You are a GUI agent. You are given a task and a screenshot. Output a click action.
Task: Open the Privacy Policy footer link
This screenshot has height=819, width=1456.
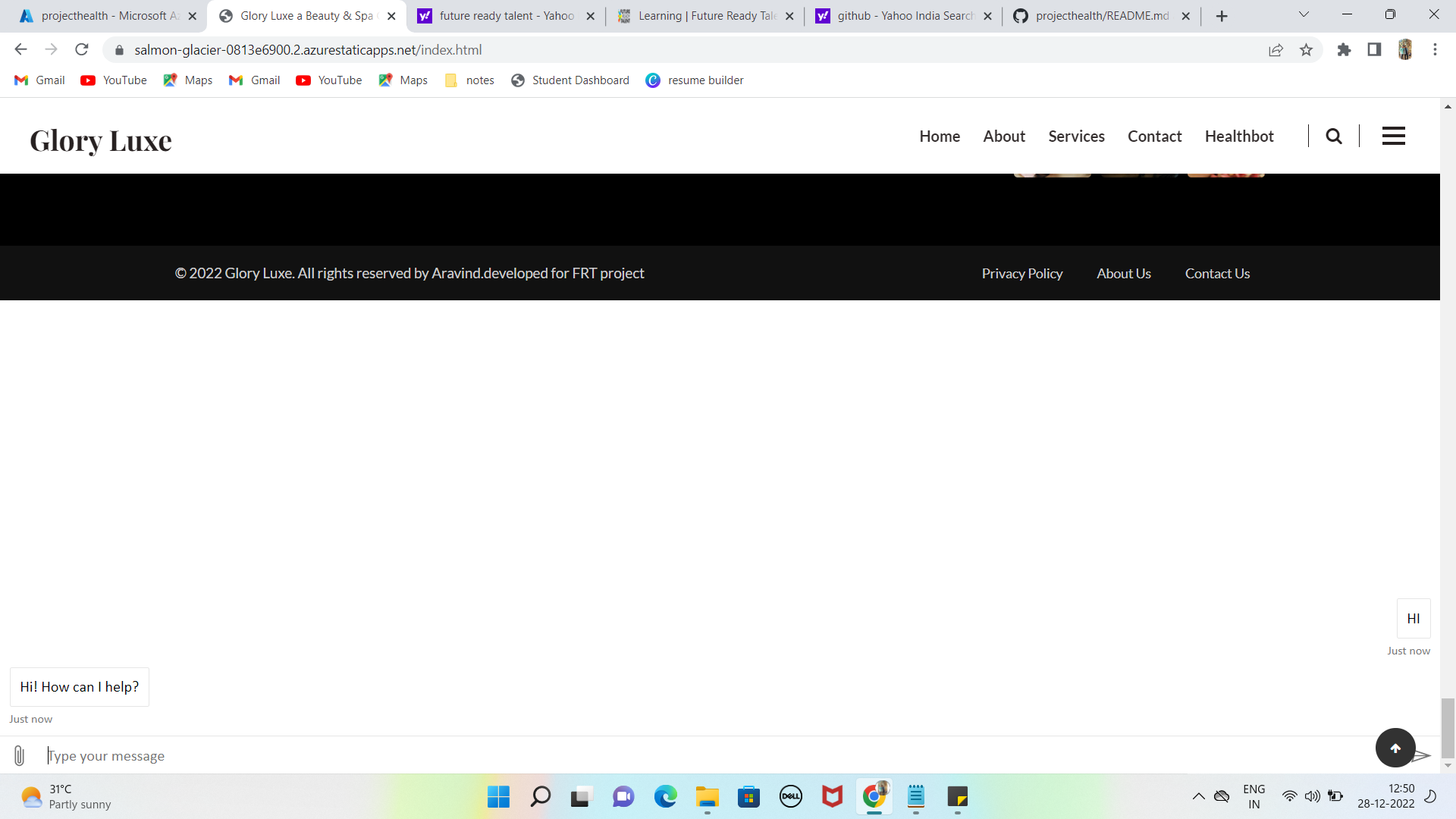tap(1021, 274)
